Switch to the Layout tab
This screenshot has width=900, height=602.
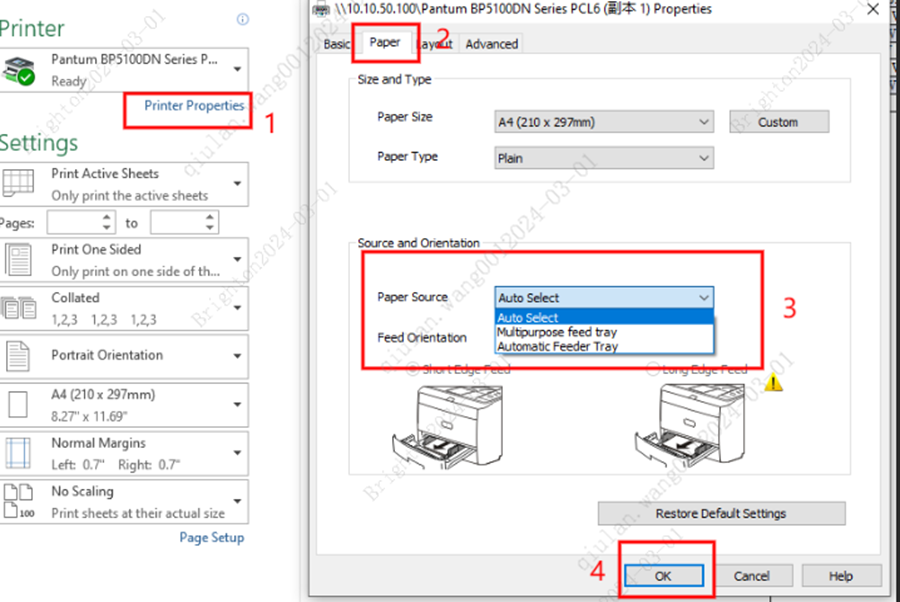435,44
